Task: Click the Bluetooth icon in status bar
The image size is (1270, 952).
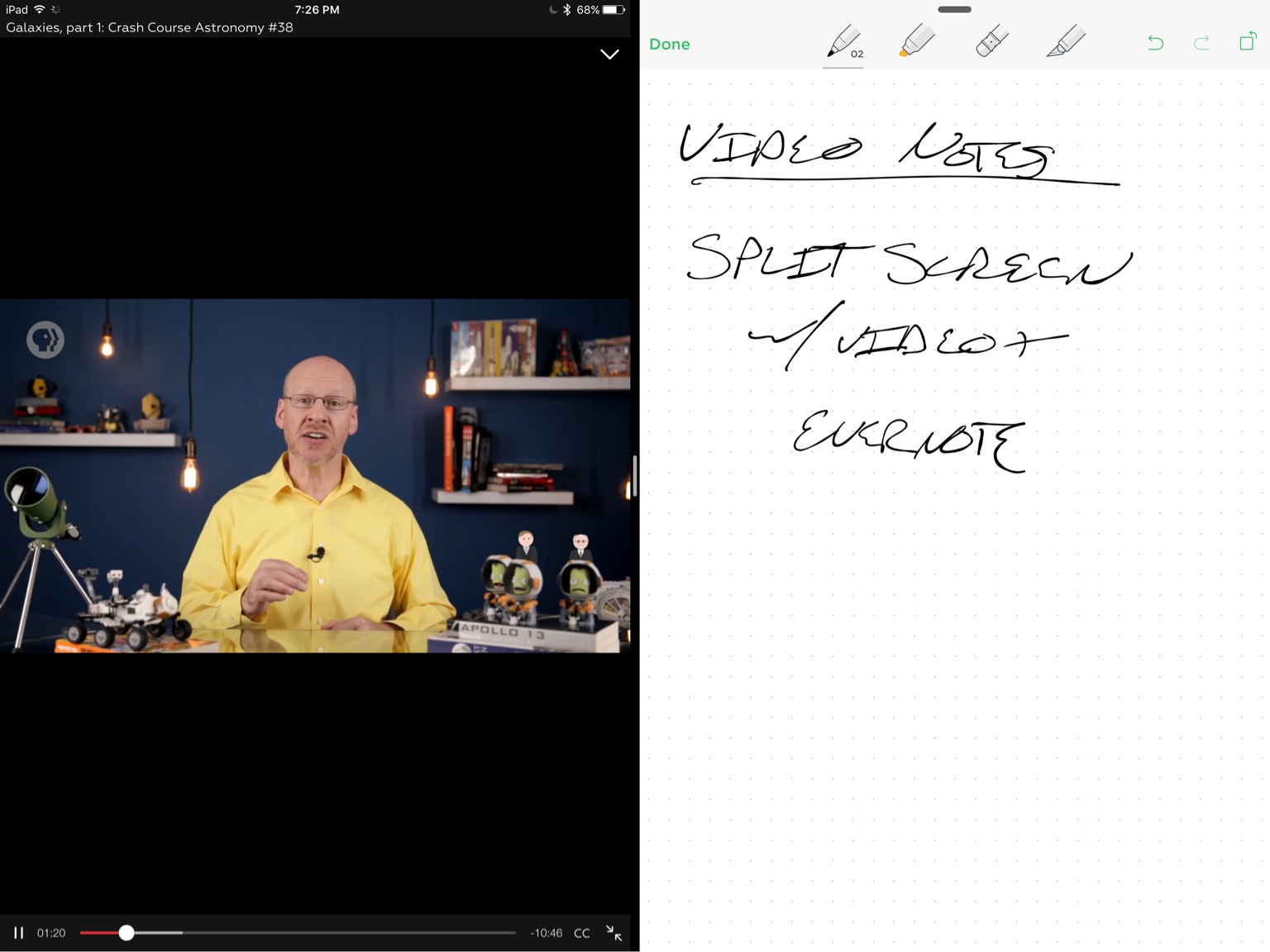Action: point(566,10)
